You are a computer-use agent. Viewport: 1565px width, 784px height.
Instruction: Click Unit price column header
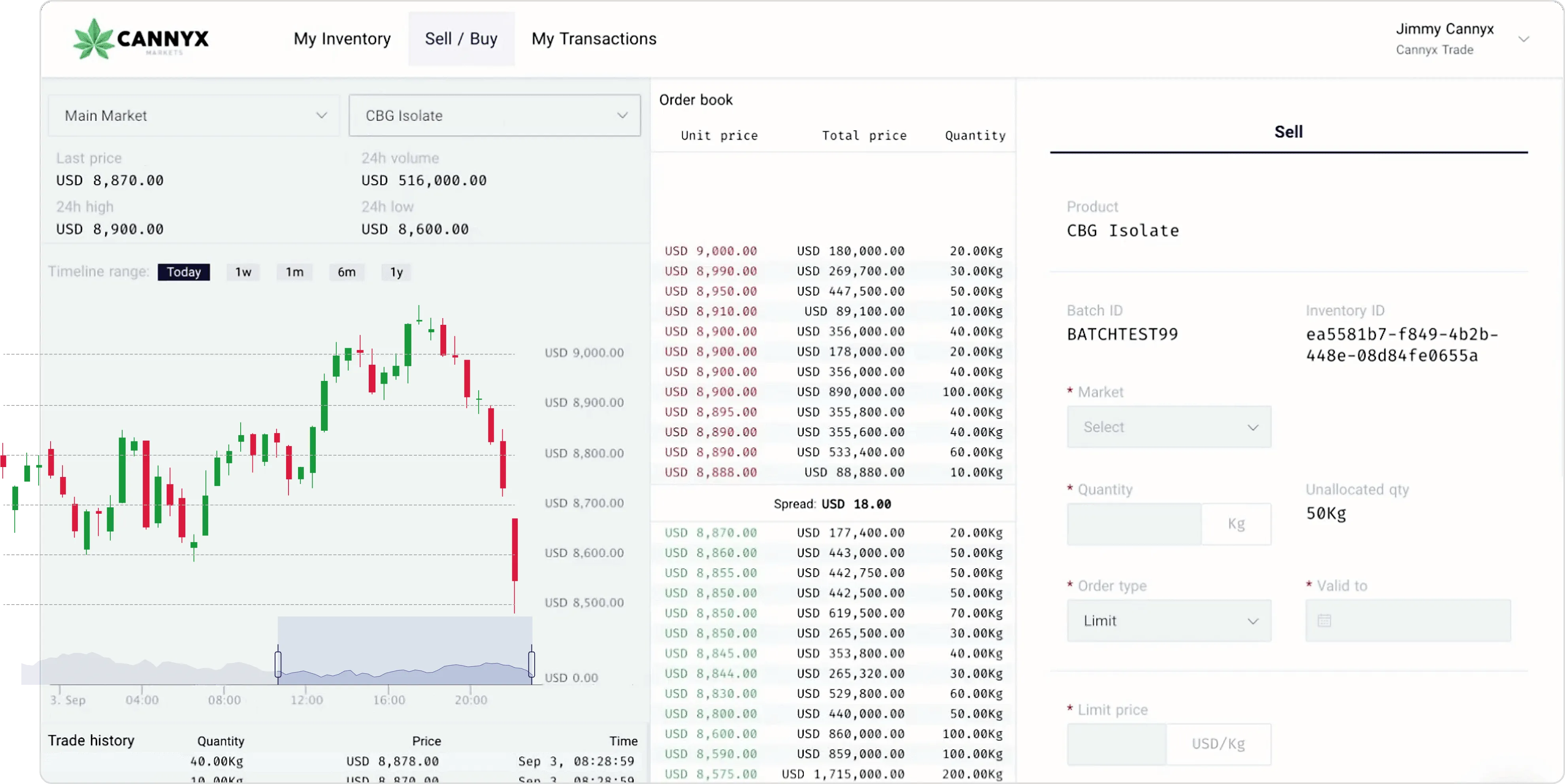point(719,136)
